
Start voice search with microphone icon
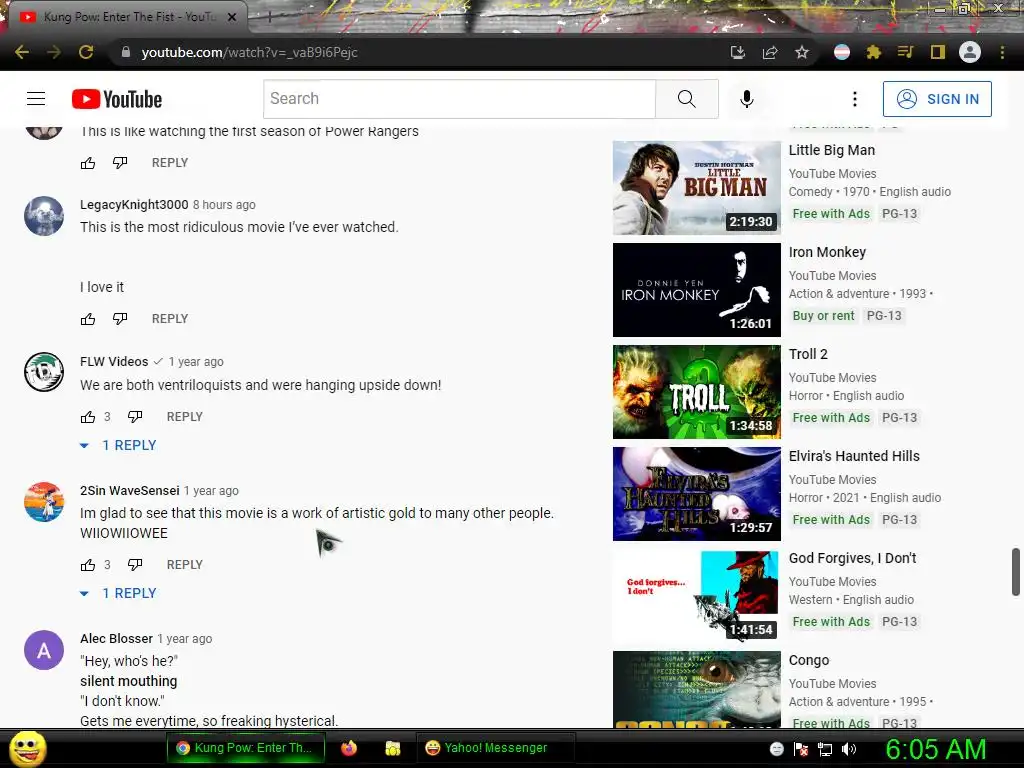pos(747,99)
